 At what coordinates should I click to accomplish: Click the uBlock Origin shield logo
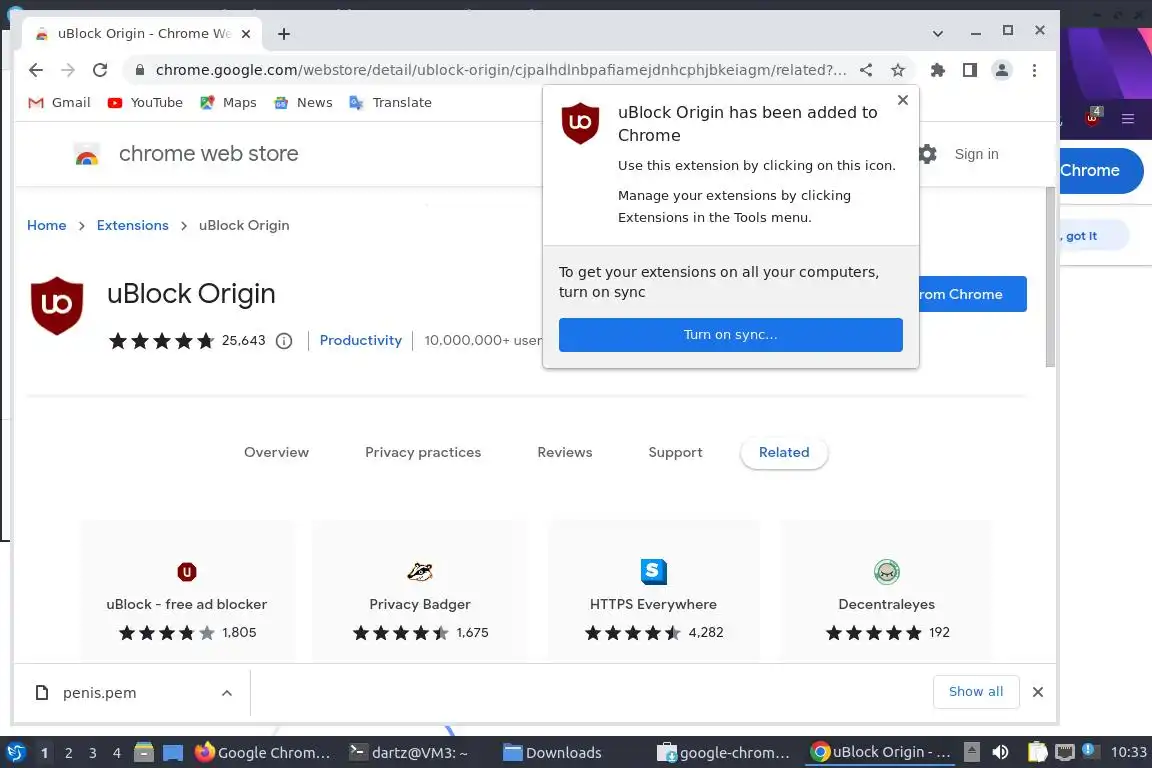(x=57, y=305)
